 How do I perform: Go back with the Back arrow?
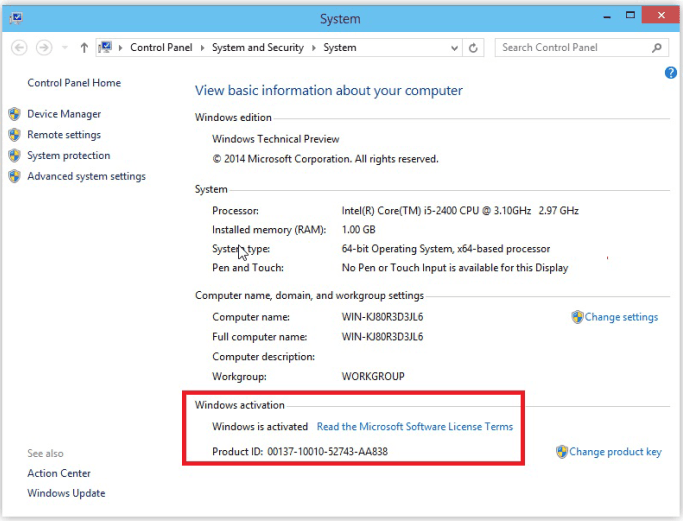tap(19, 47)
